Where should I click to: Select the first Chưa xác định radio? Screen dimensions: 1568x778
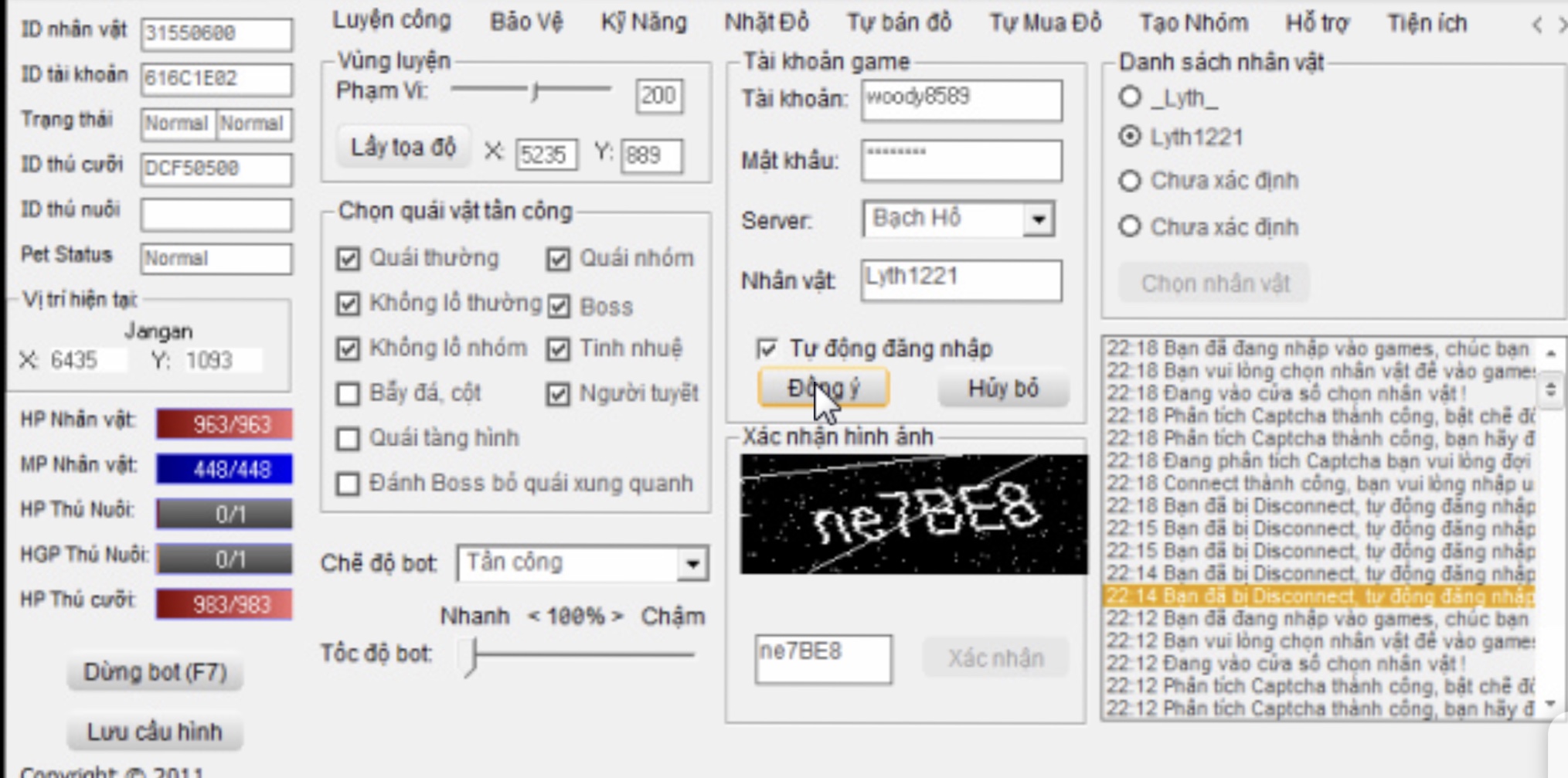pyautogui.click(x=1130, y=181)
